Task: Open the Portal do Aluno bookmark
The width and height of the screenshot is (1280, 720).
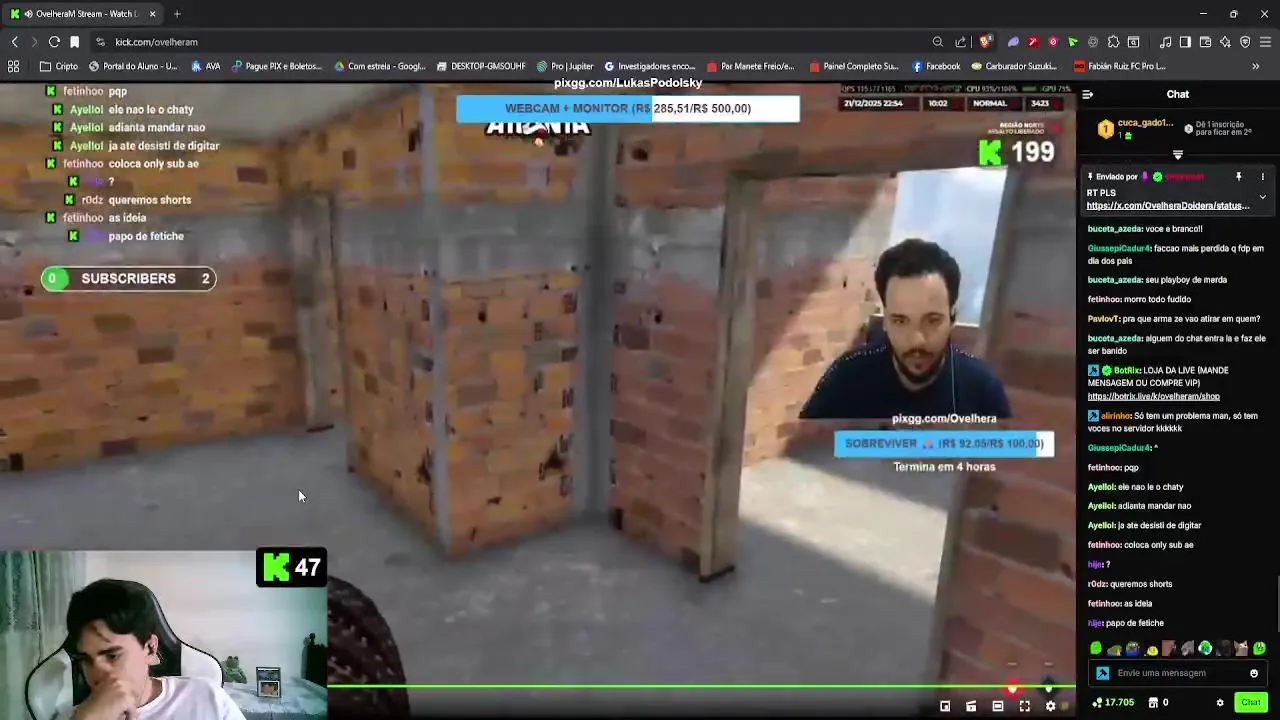Action: point(133,66)
